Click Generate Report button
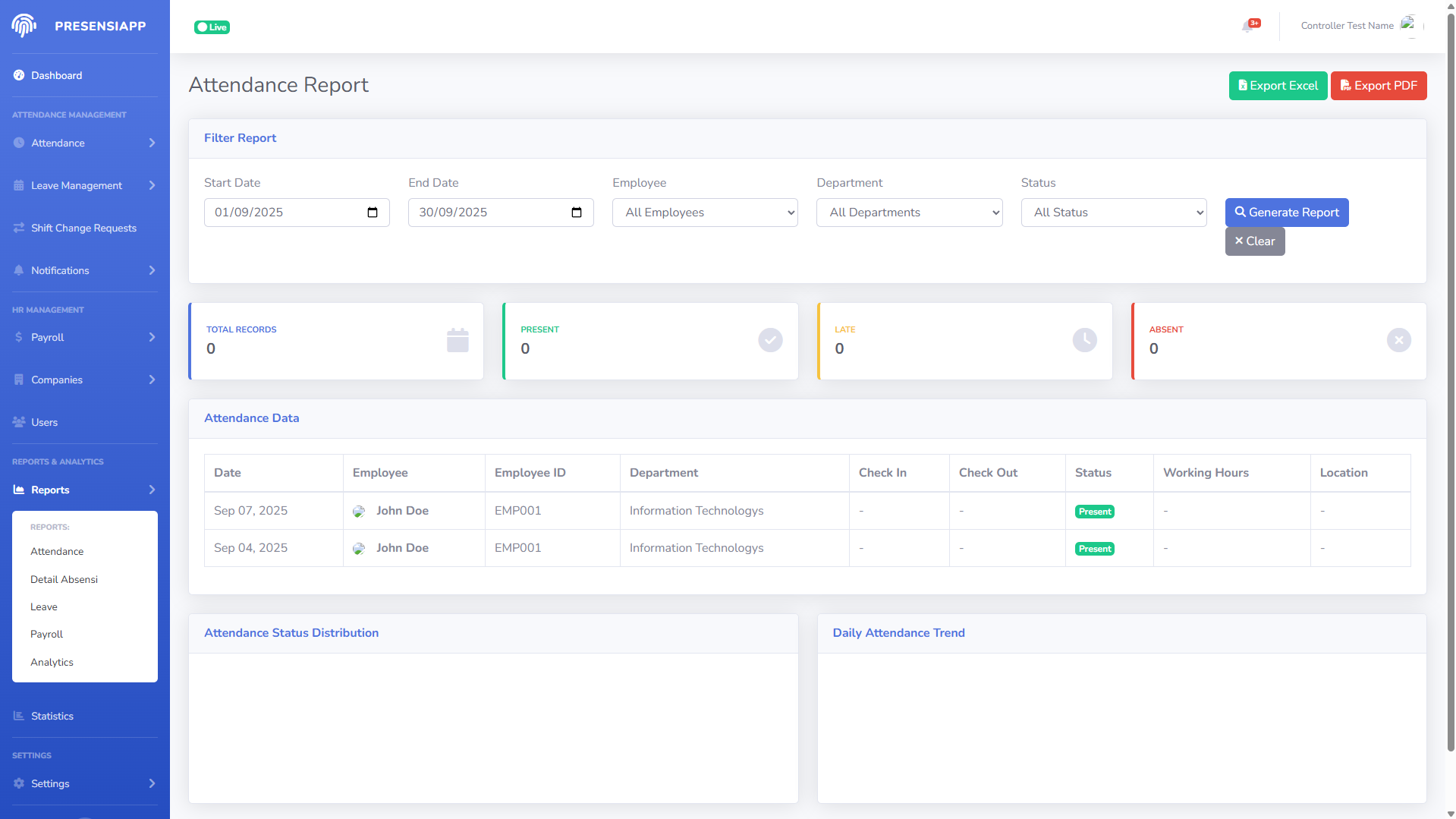 (1287, 213)
